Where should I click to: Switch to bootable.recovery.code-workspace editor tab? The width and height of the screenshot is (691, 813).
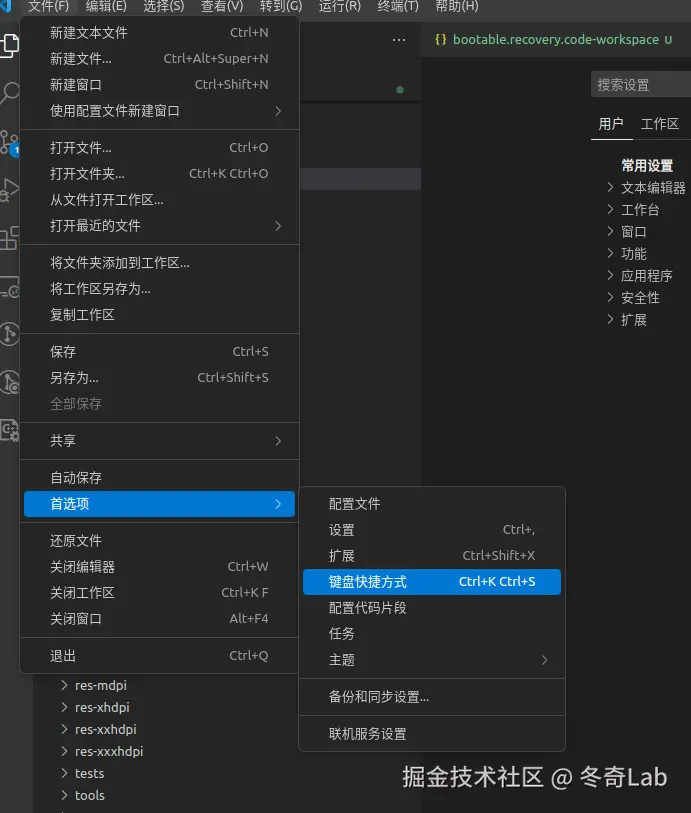(x=555, y=40)
